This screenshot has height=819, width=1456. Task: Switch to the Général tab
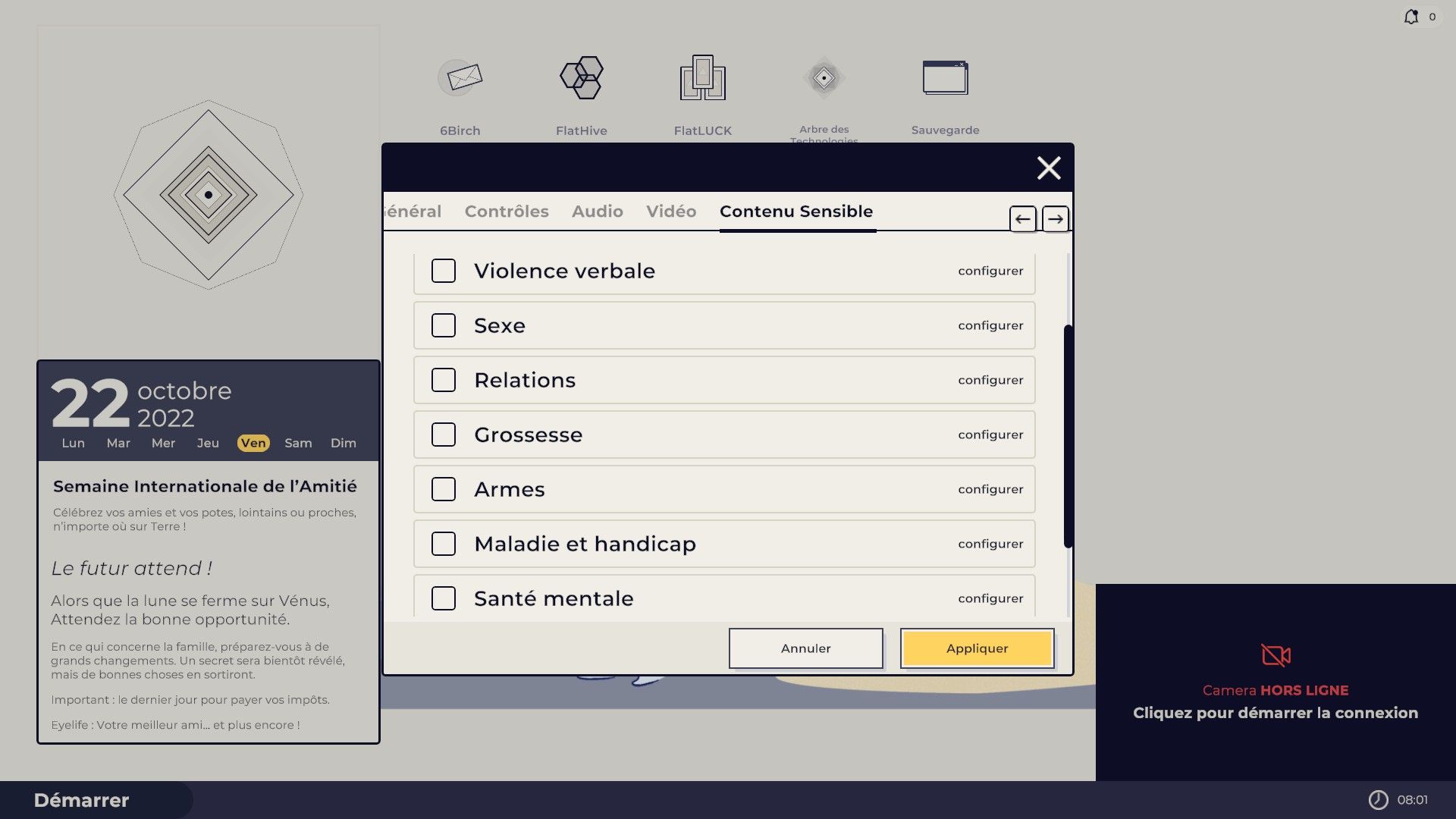(x=413, y=212)
